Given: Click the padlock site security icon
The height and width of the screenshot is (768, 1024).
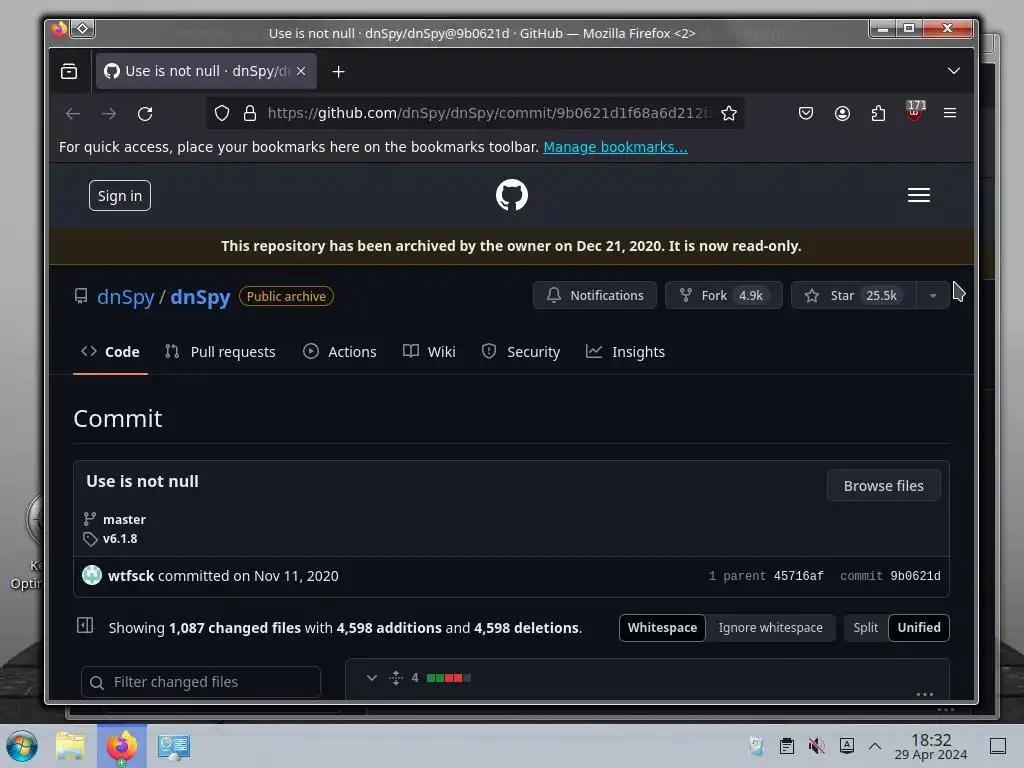Looking at the screenshot, I should [x=249, y=113].
